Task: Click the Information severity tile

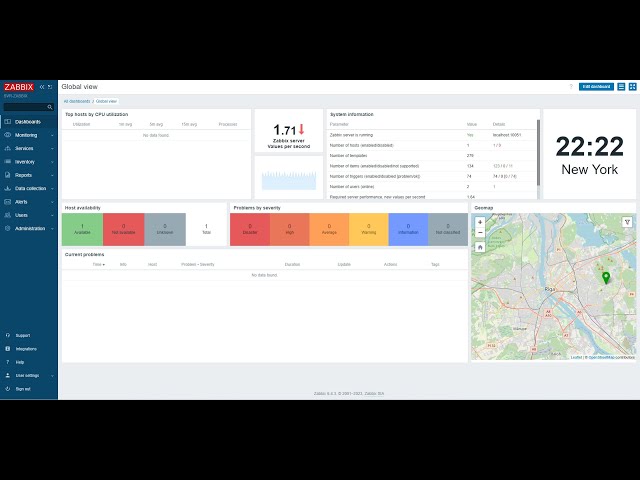Action: coord(408,229)
